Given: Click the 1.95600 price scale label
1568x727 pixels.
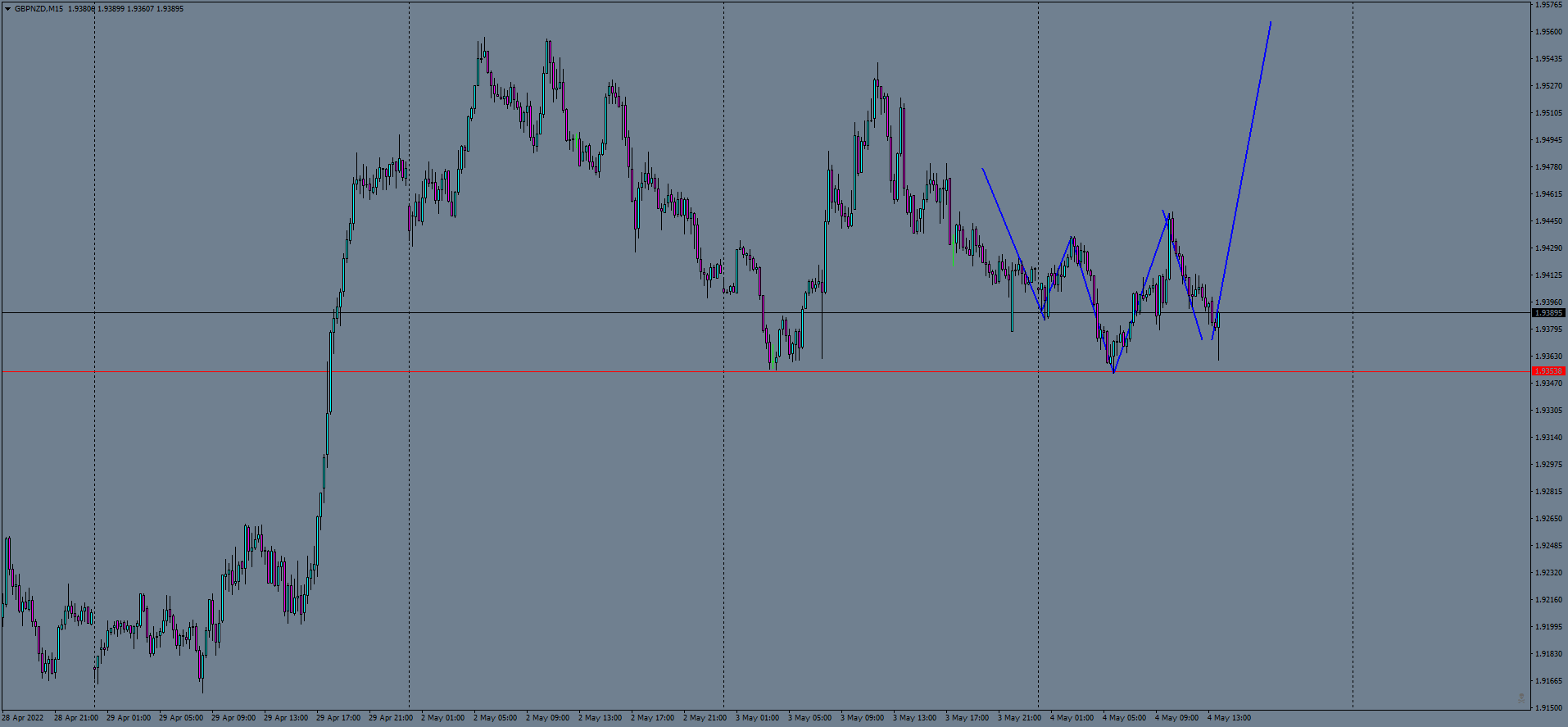Looking at the screenshot, I should click(x=1548, y=32).
